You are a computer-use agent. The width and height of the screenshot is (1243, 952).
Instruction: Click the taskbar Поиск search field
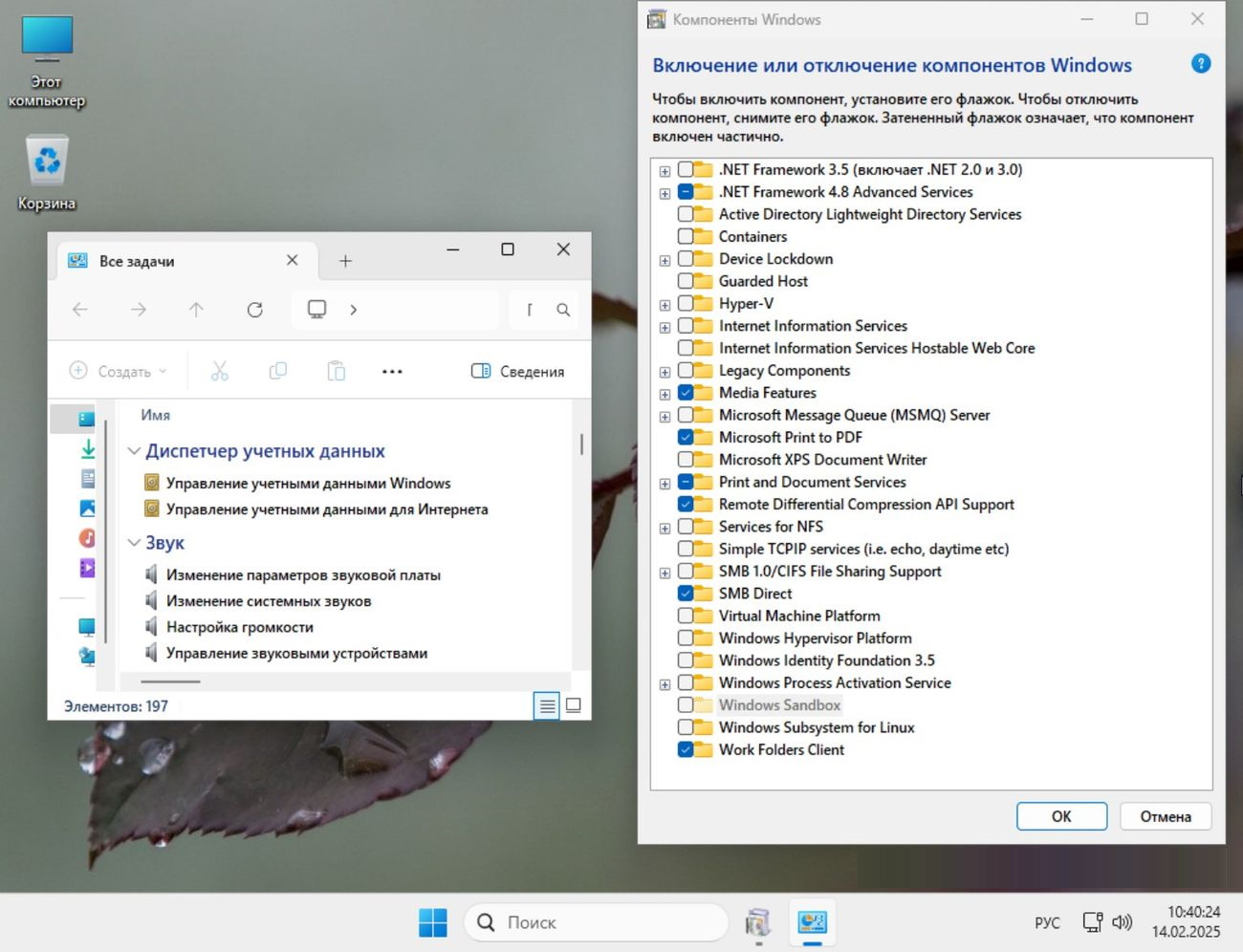coord(595,922)
